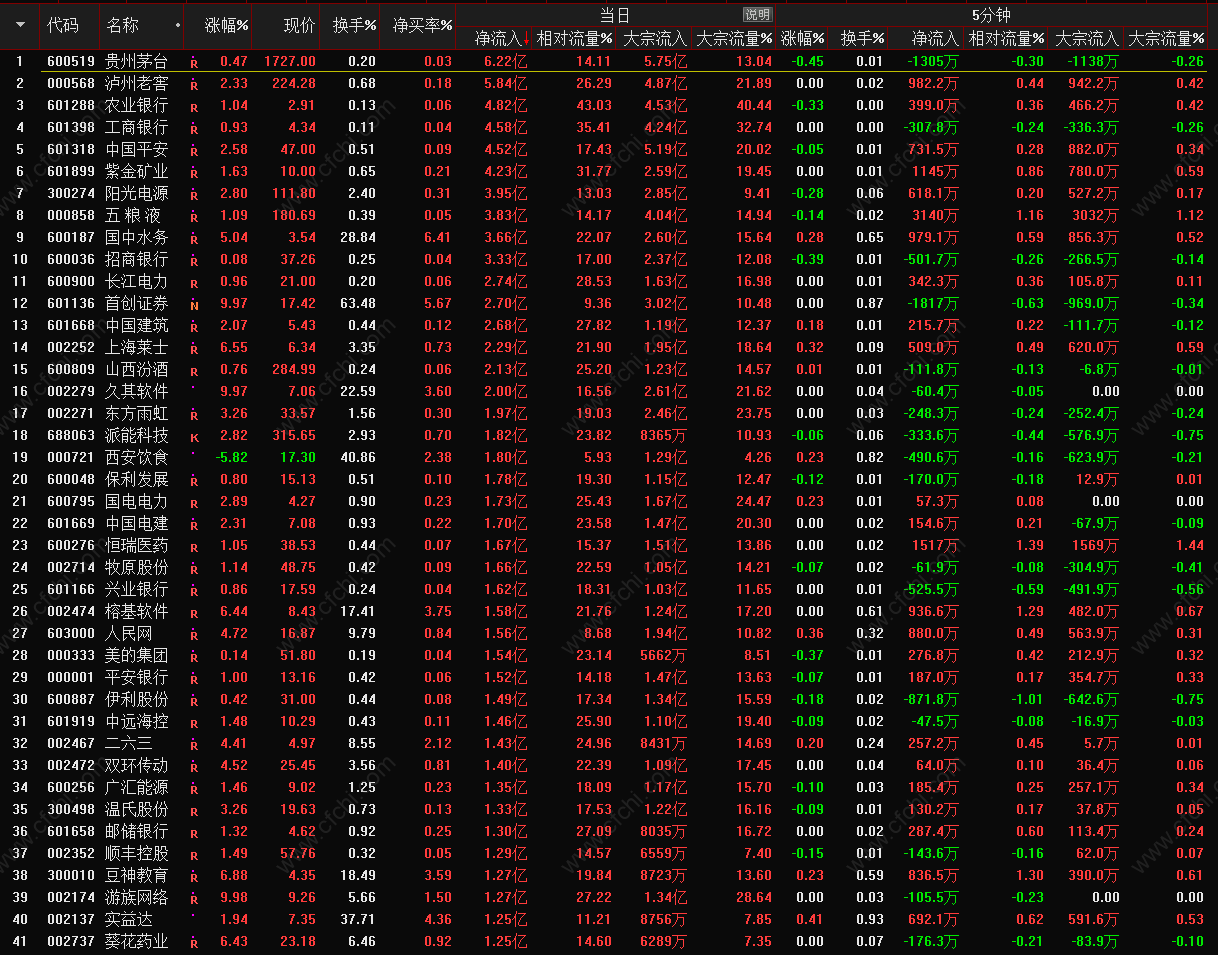Click 5-minute net inflow 3140万 of 五粮液
The image size is (1218, 955).
[x=936, y=215]
